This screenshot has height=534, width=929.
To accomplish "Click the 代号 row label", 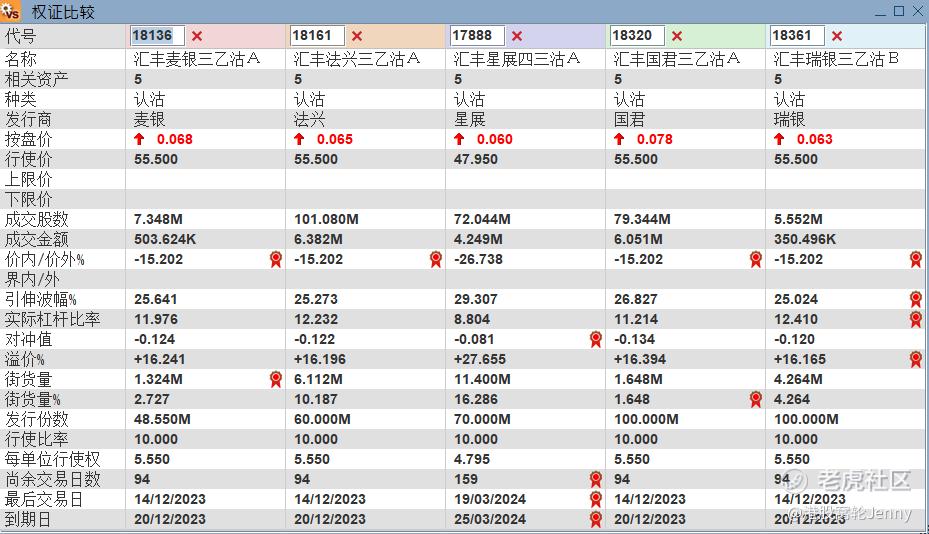I will (x=20, y=36).
